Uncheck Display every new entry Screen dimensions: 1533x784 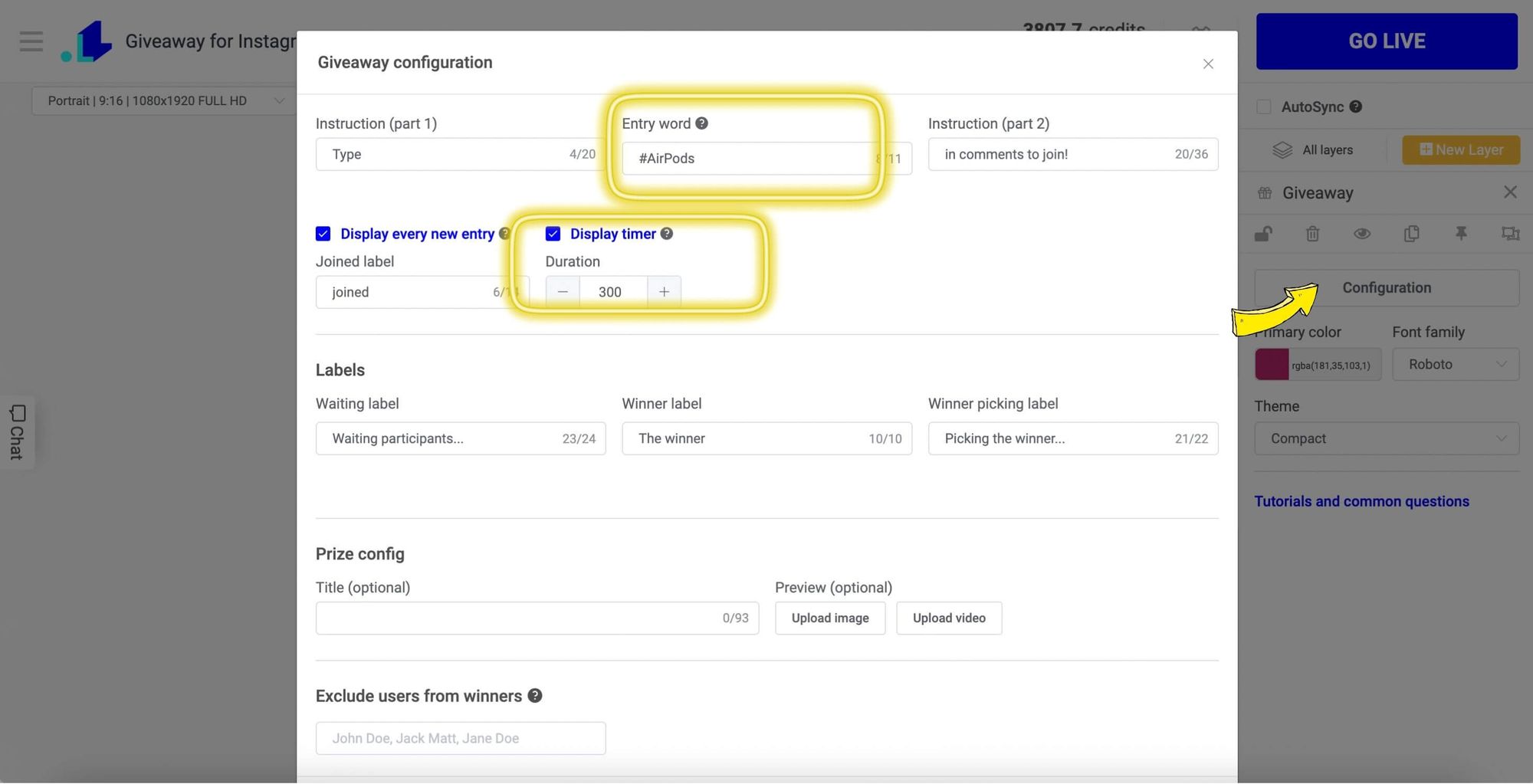323,234
